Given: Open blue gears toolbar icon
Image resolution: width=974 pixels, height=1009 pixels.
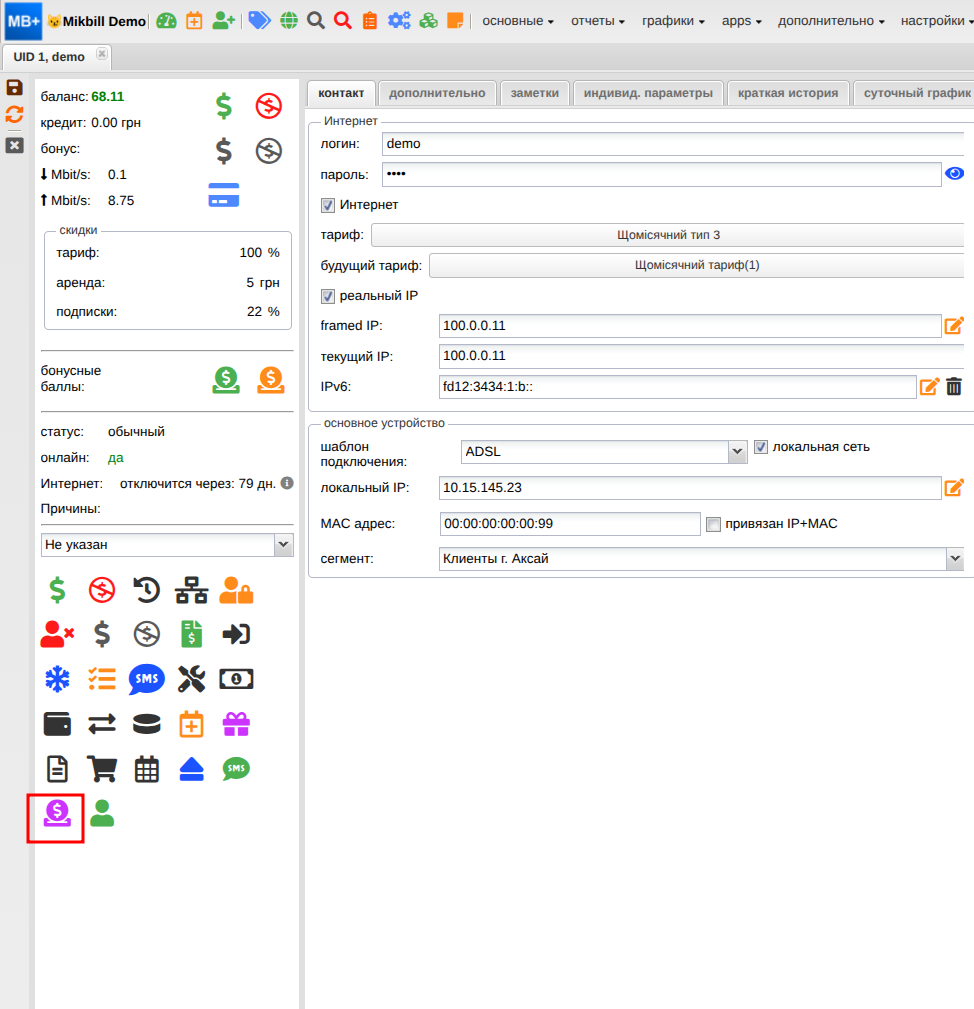Looking at the screenshot, I should 399,21.
